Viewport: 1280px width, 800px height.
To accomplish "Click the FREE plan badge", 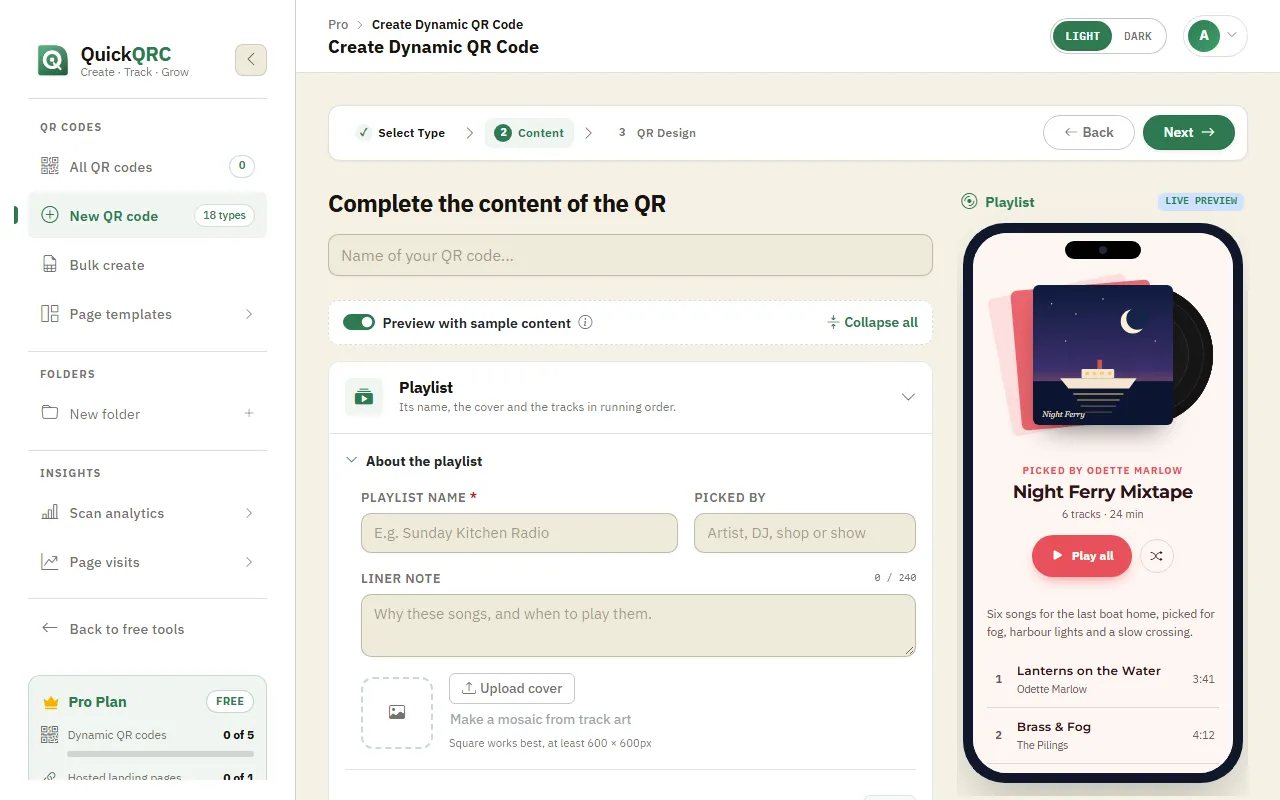I will pos(230,701).
